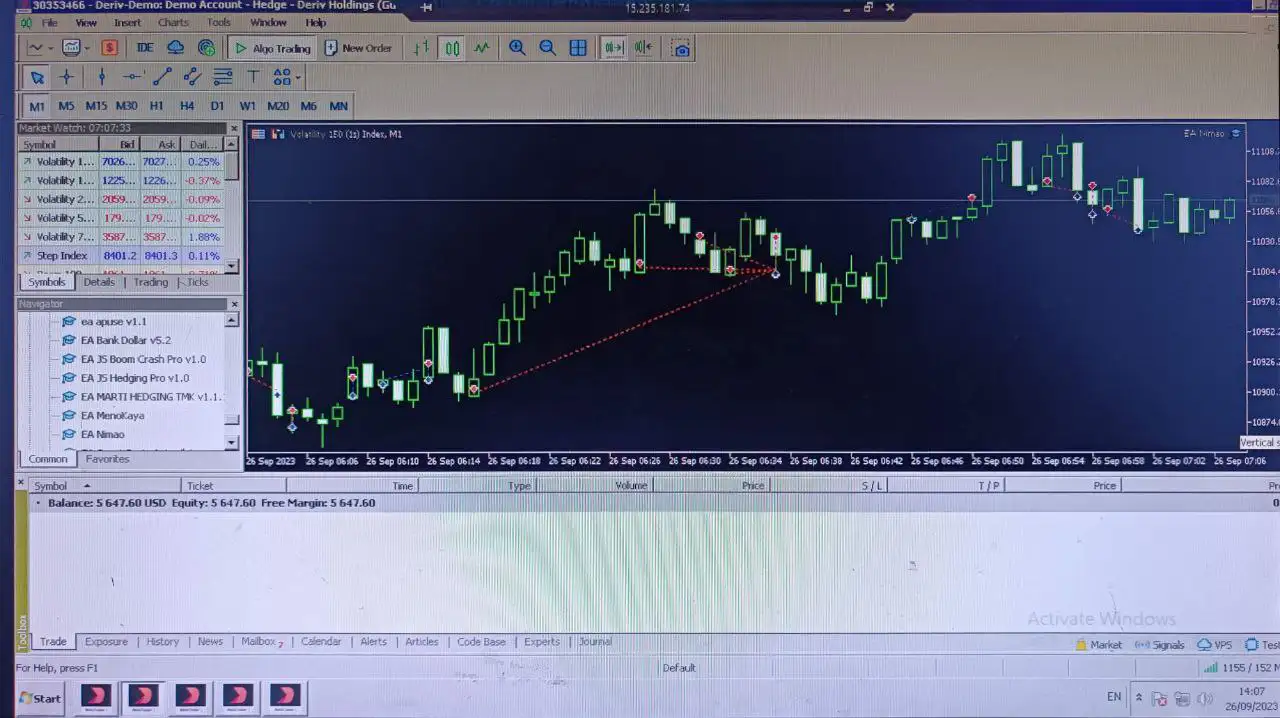Viewport: 1280px width, 718px height.
Task: Click the New Order button
Action: [x=358, y=48]
